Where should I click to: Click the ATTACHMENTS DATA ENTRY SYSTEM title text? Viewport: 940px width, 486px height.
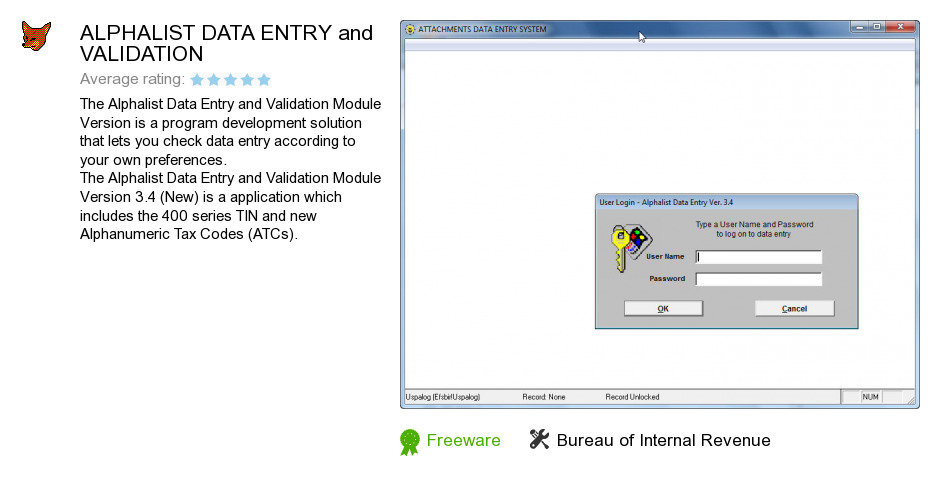point(482,29)
